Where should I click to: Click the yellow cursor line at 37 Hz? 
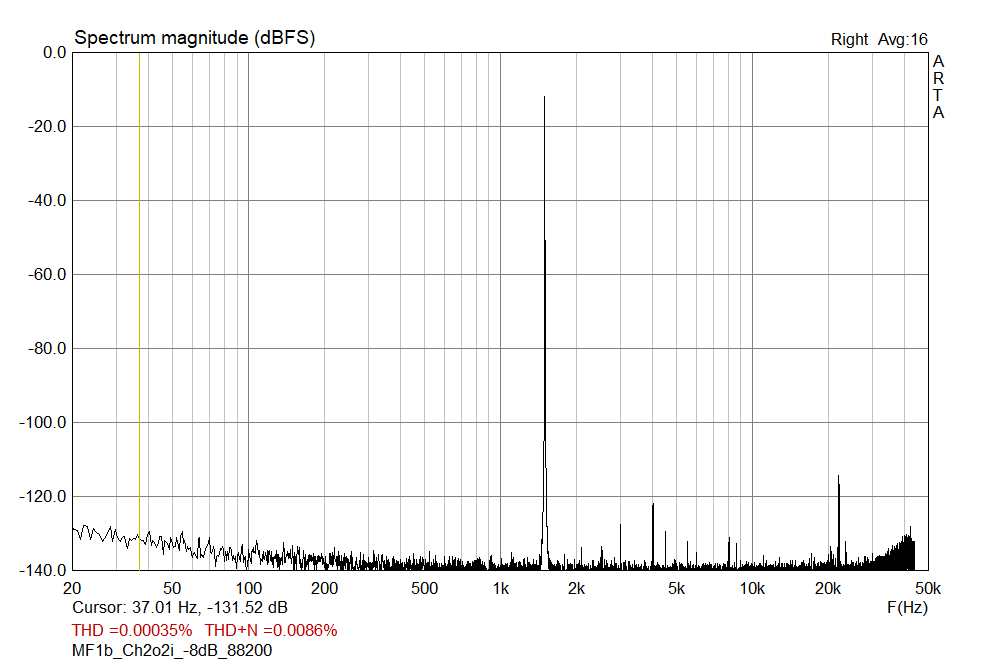pos(139,311)
